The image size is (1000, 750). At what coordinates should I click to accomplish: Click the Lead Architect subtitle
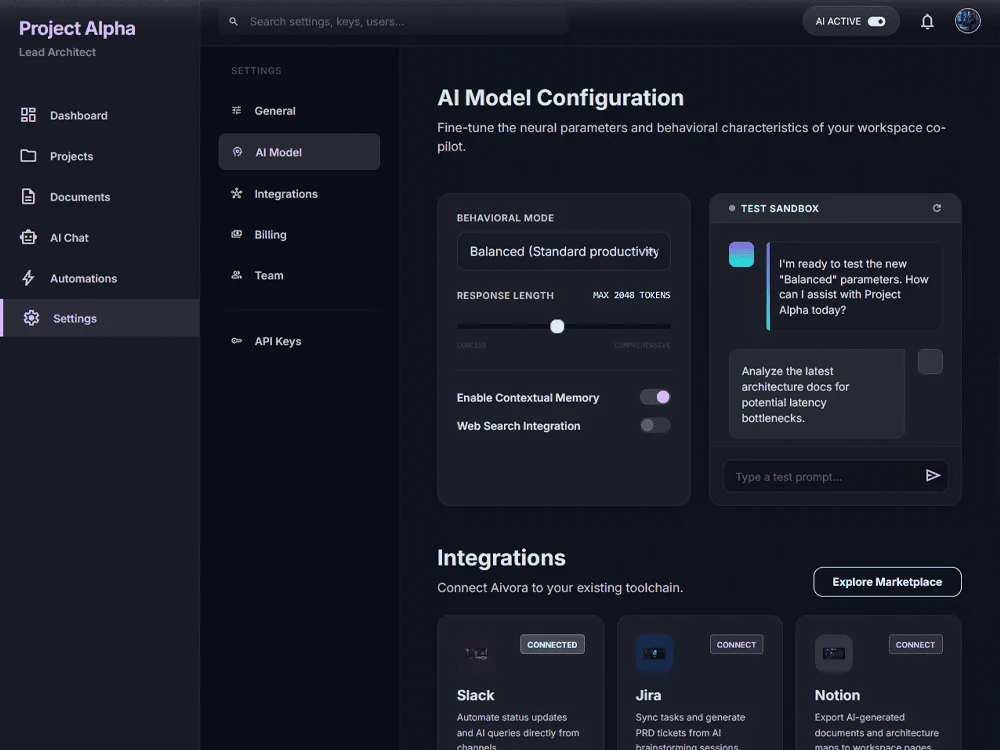pyautogui.click(x=57, y=52)
